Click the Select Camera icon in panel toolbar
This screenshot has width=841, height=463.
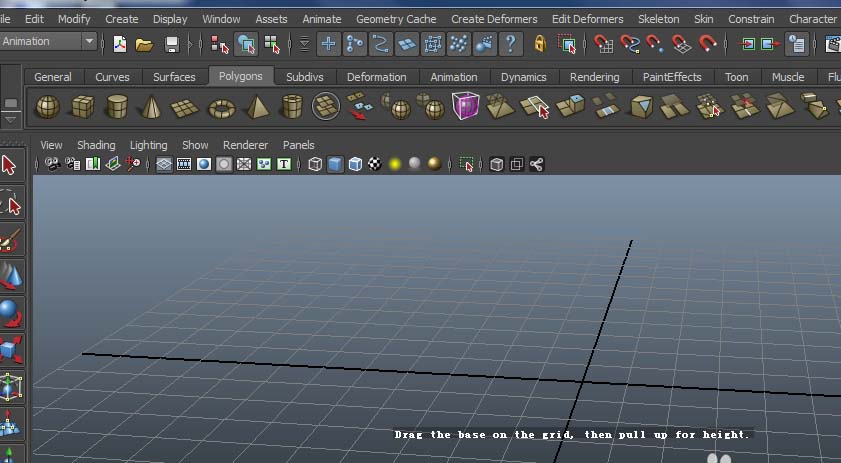click(52, 164)
